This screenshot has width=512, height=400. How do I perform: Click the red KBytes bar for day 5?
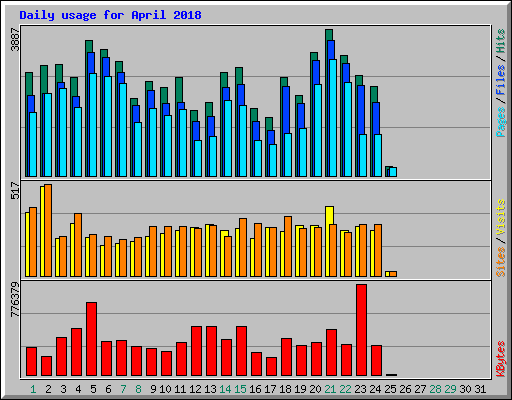coord(91,339)
